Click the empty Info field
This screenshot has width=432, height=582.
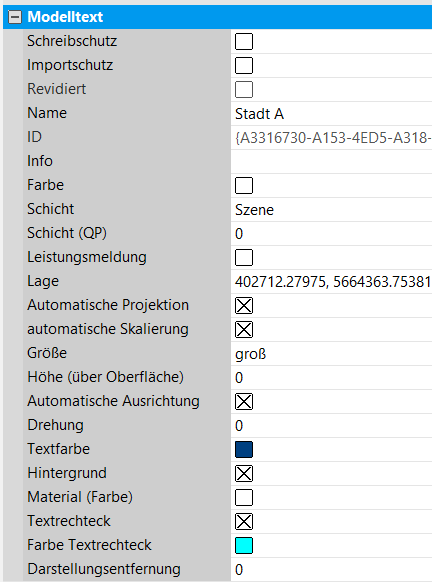tap(331, 161)
